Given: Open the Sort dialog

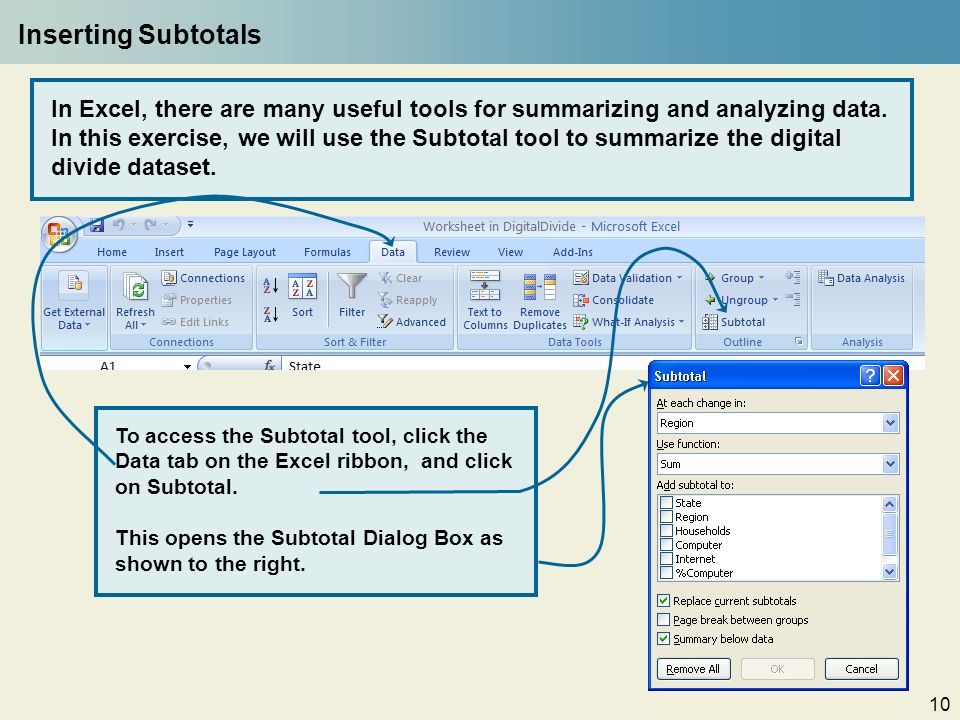Looking at the screenshot, I should pos(302,296).
